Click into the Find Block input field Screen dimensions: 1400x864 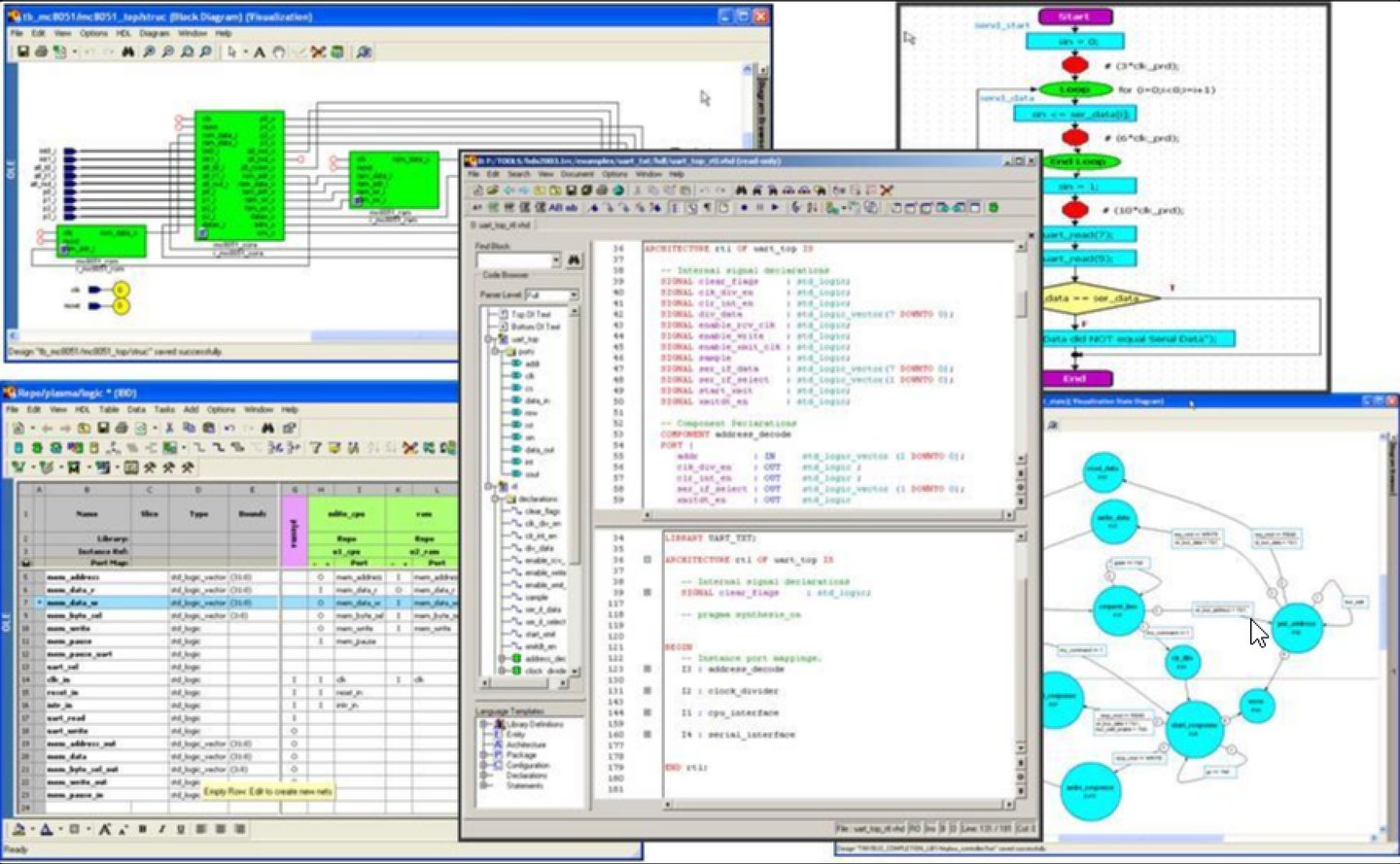click(513, 260)
